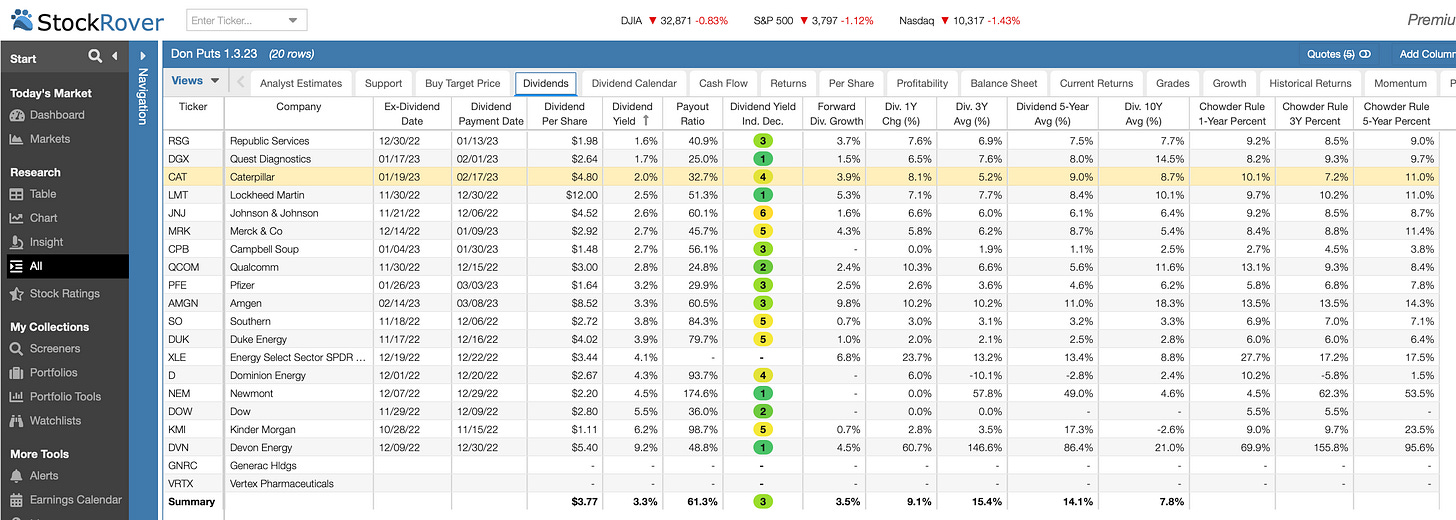Screen dimensions: 1456x520
Task: Open the Dividend Calendar tab
Action: (634, 84)
